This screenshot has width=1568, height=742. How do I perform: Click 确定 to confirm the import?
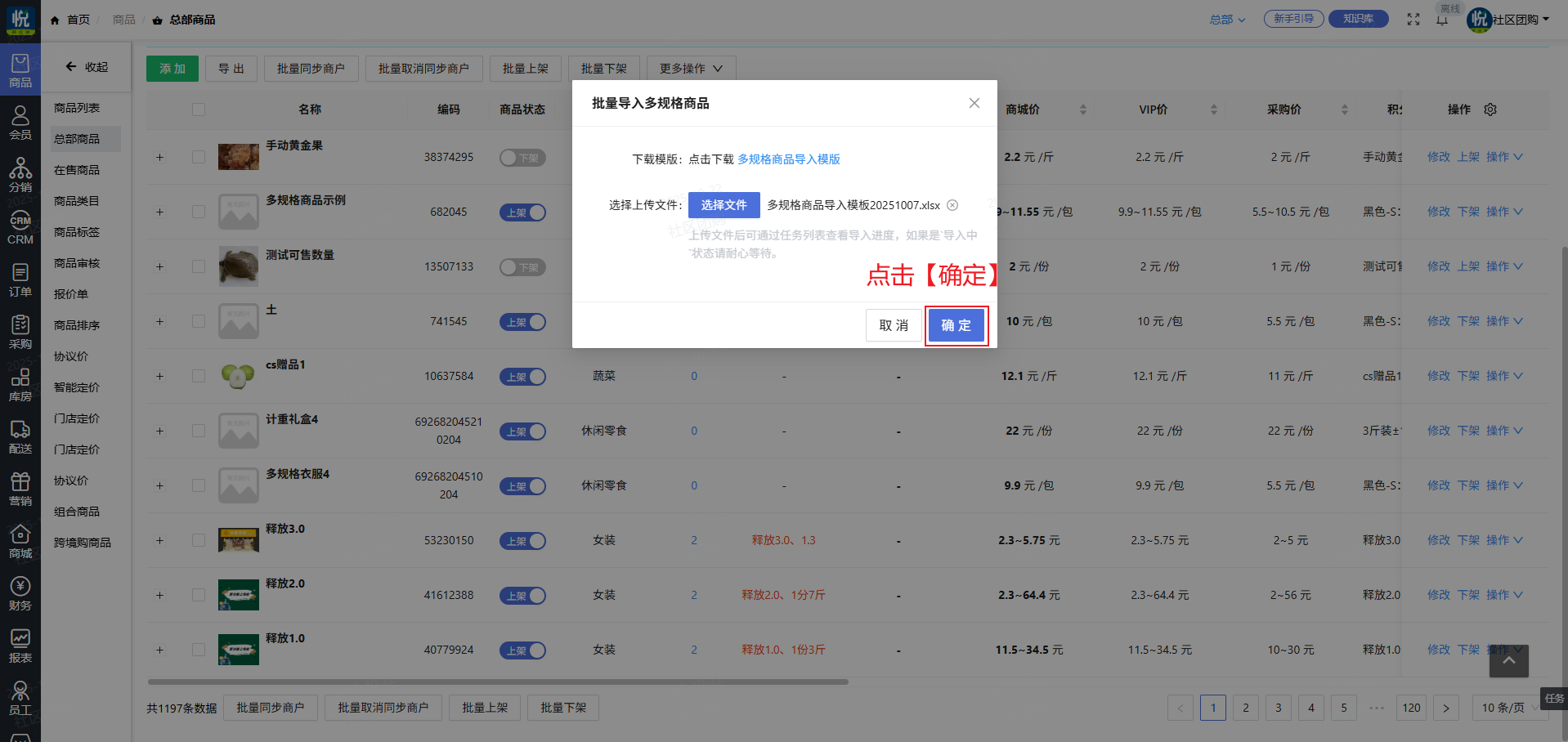pos(956,325)
